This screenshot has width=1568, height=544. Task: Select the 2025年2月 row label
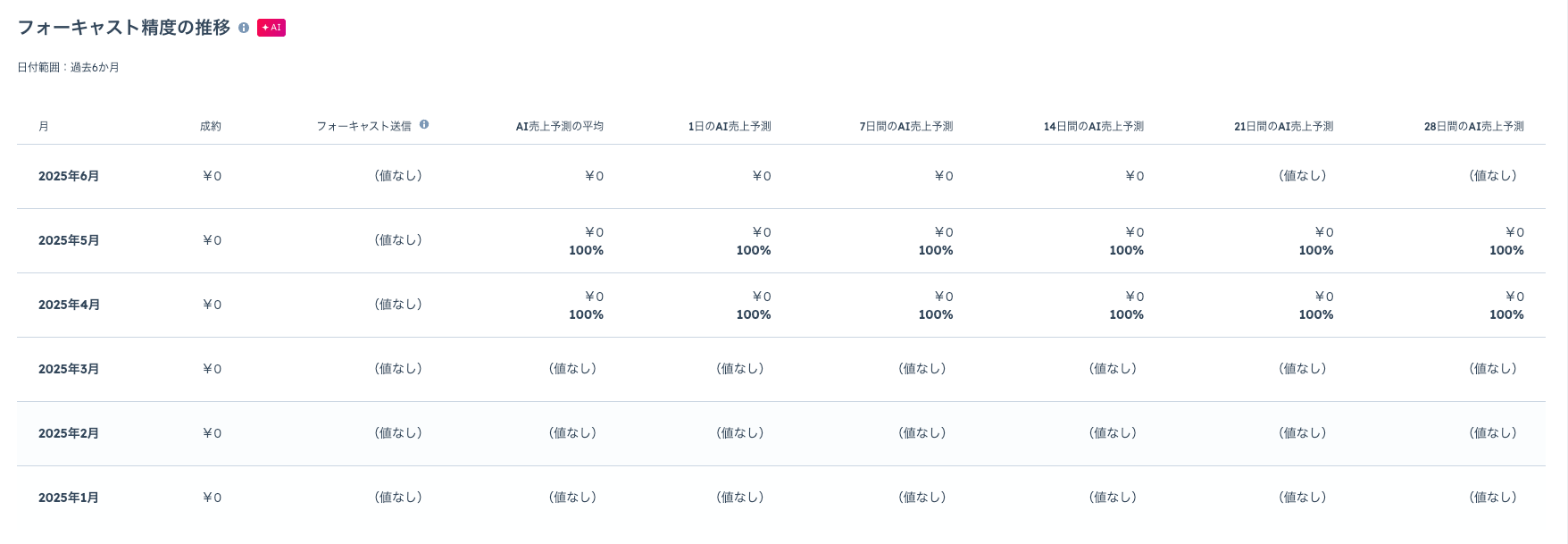[69, 434]
